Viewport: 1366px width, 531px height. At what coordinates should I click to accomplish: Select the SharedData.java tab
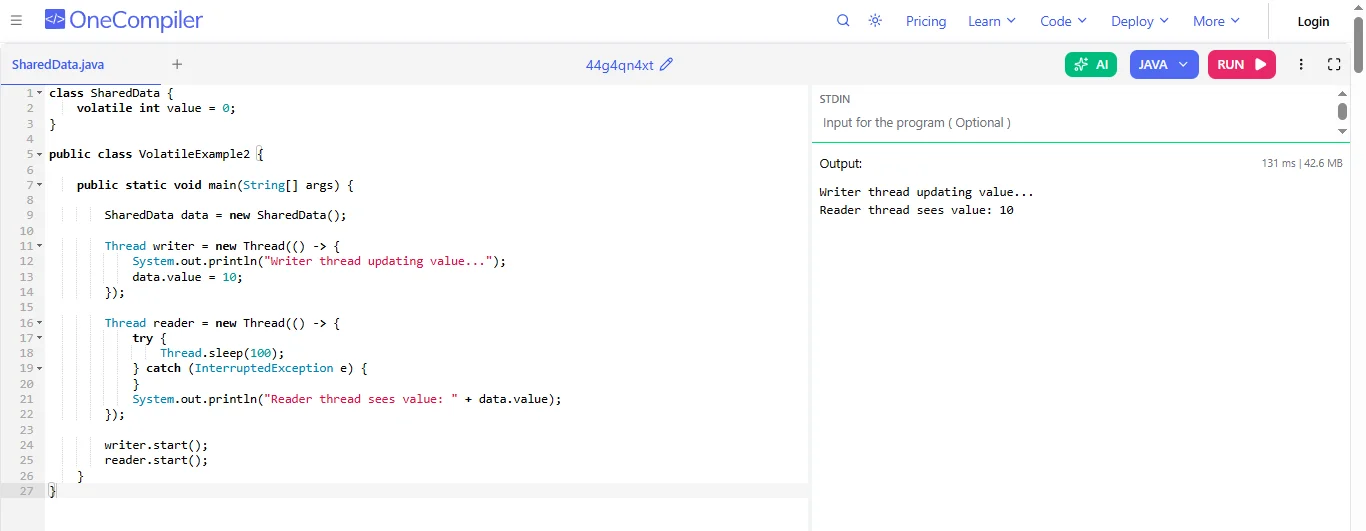click(x=58, y=64)
